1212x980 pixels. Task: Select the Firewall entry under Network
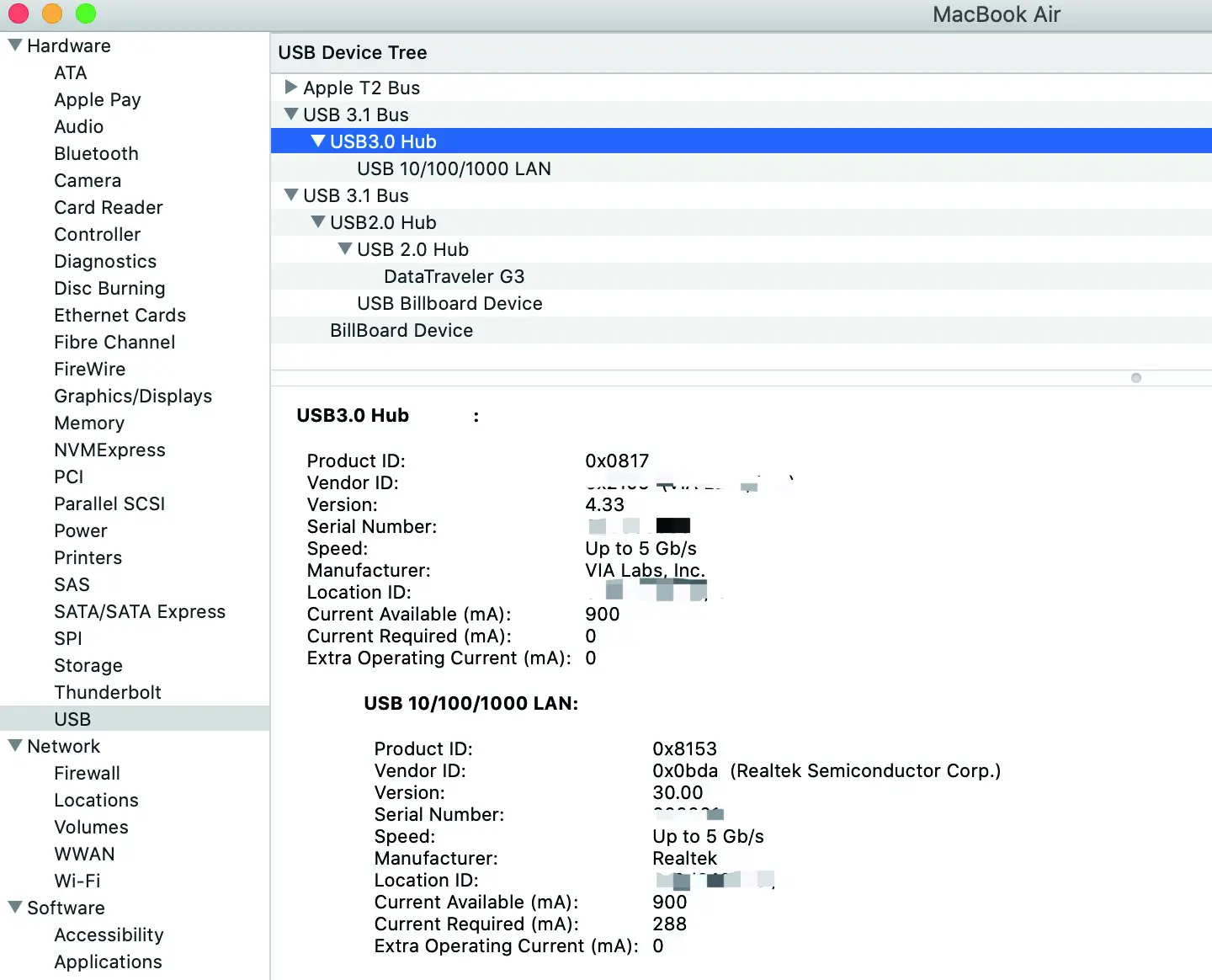[87, 773]
